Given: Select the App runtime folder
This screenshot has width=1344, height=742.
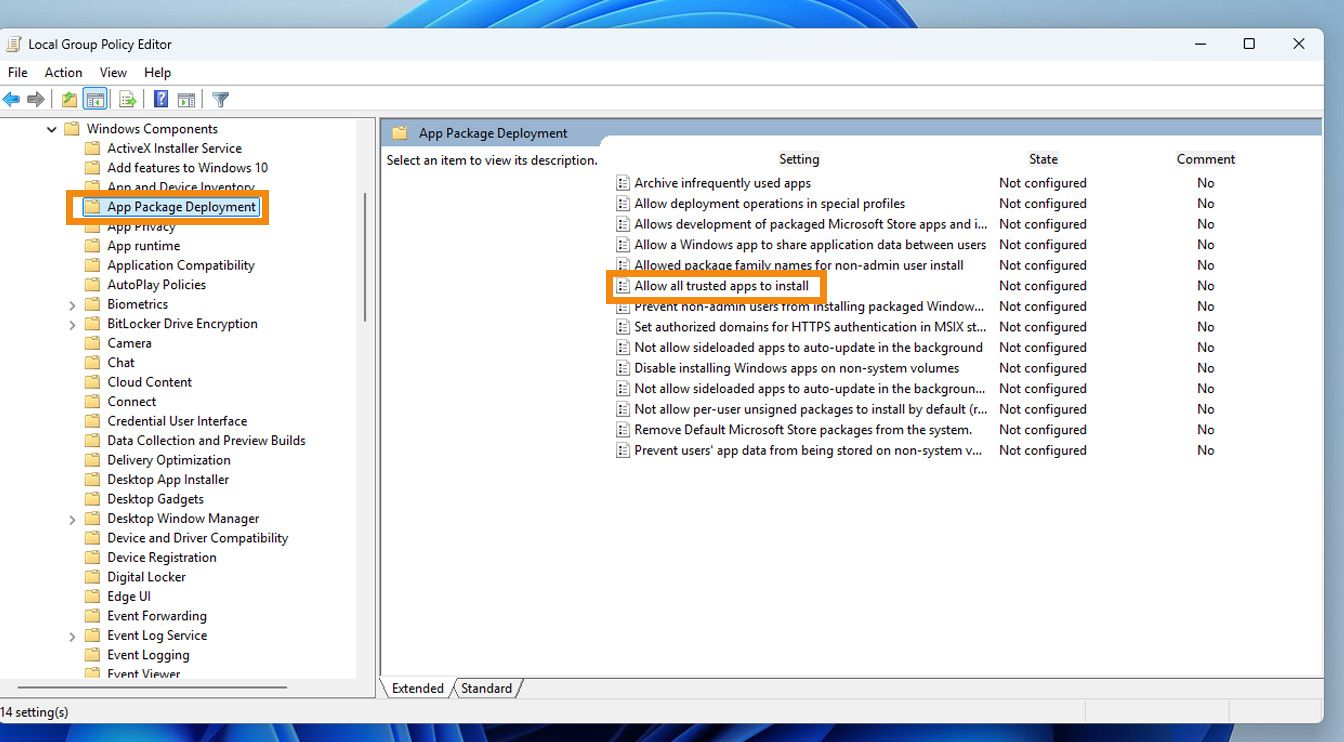Looking at the screenshot, I should tap(144, 246).
